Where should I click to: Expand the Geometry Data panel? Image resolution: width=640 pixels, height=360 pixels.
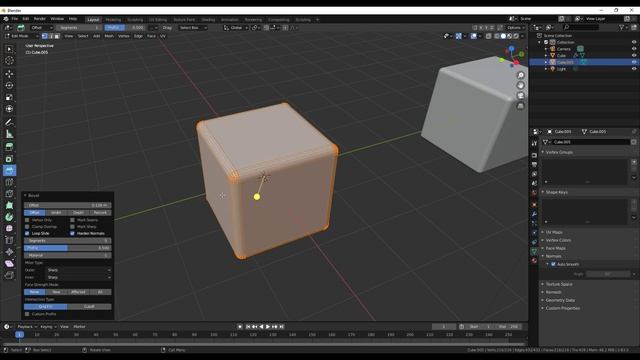(560, 300)
